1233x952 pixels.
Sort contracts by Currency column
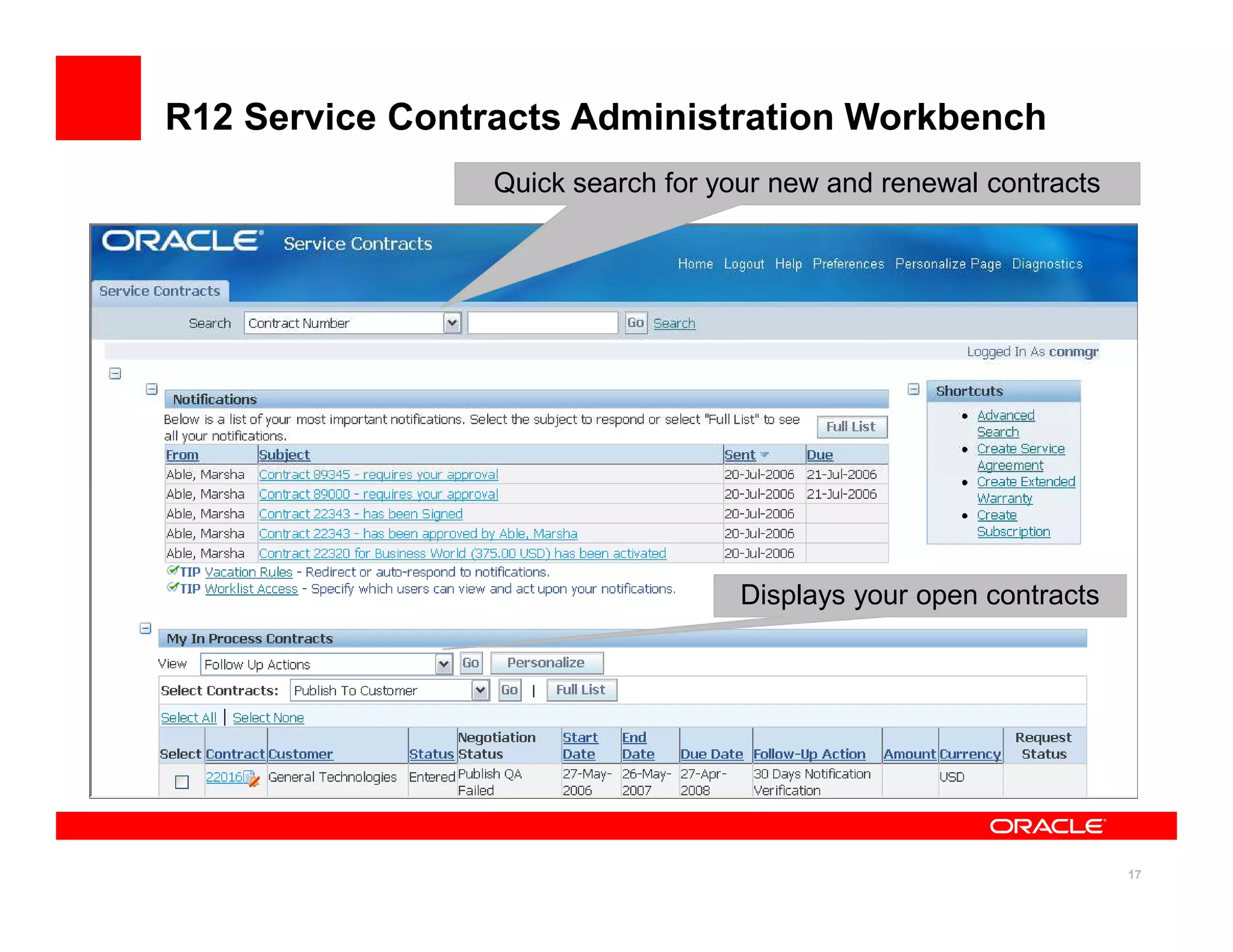point(971,755)
